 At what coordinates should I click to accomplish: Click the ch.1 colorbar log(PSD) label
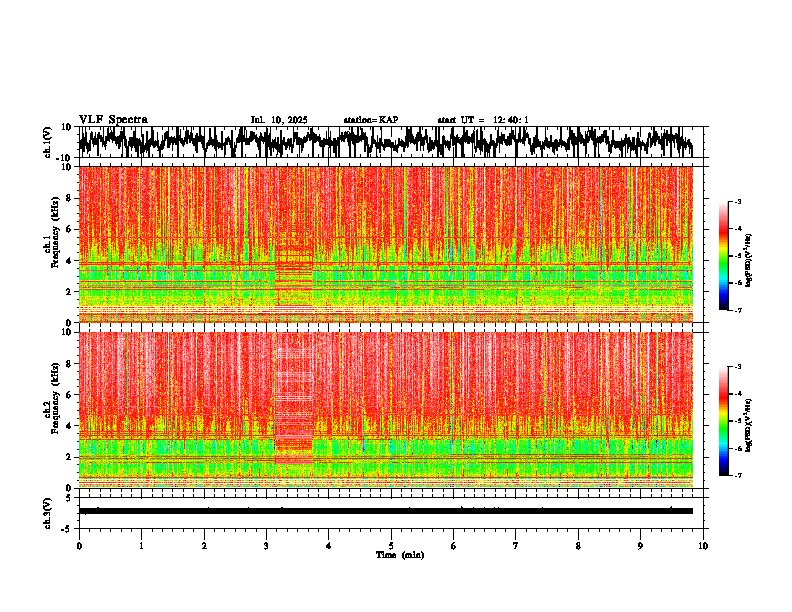pyautogui.click(x=749, y=261)
